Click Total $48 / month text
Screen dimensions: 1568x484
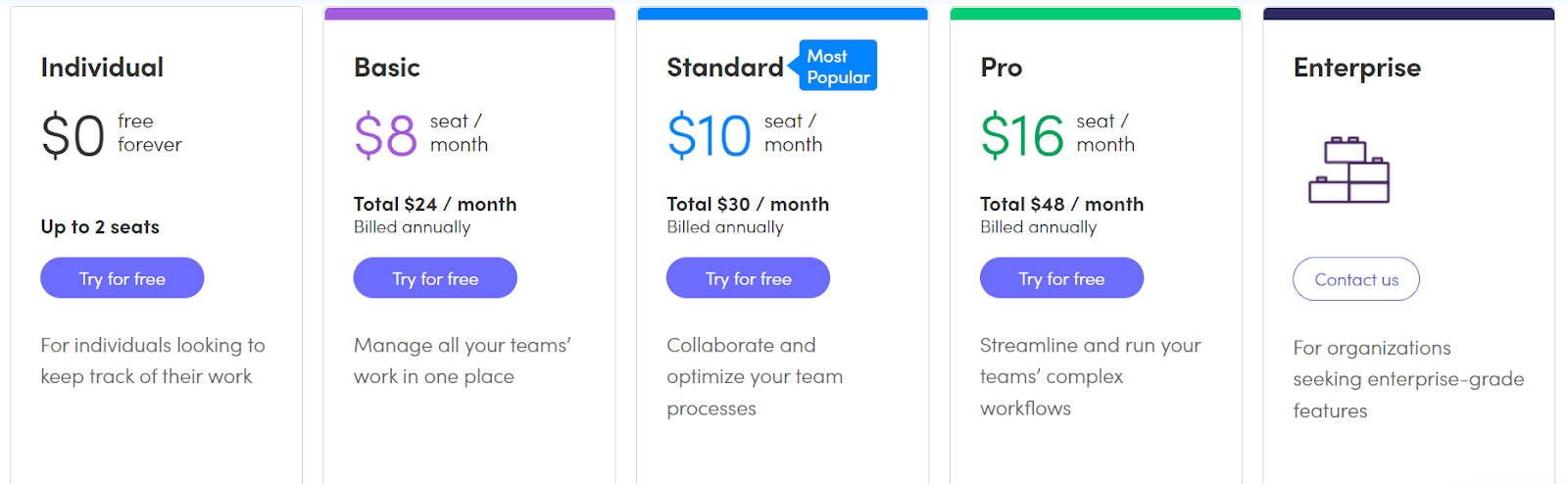[1061, 204]
